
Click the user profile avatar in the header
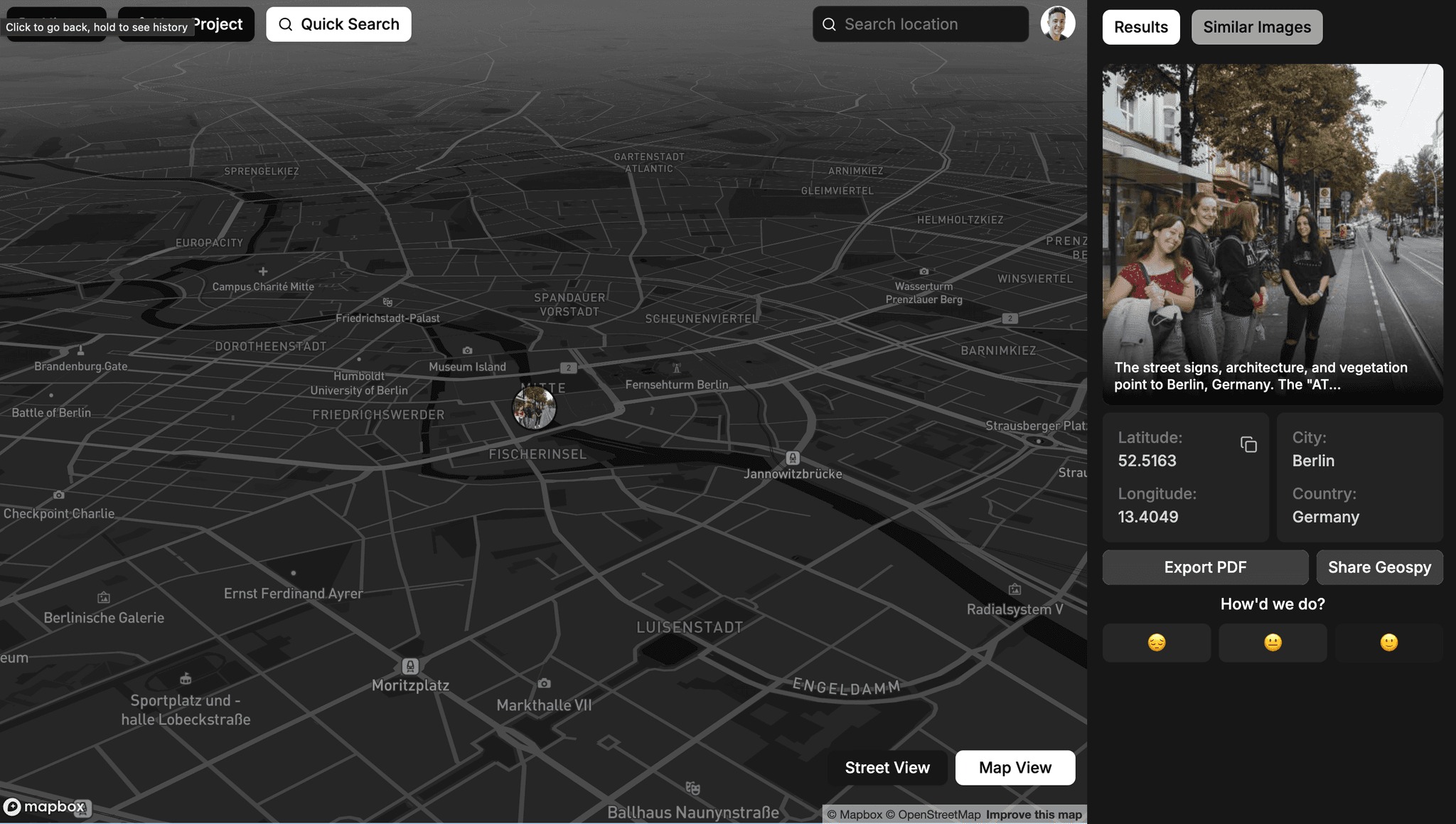1057,23
